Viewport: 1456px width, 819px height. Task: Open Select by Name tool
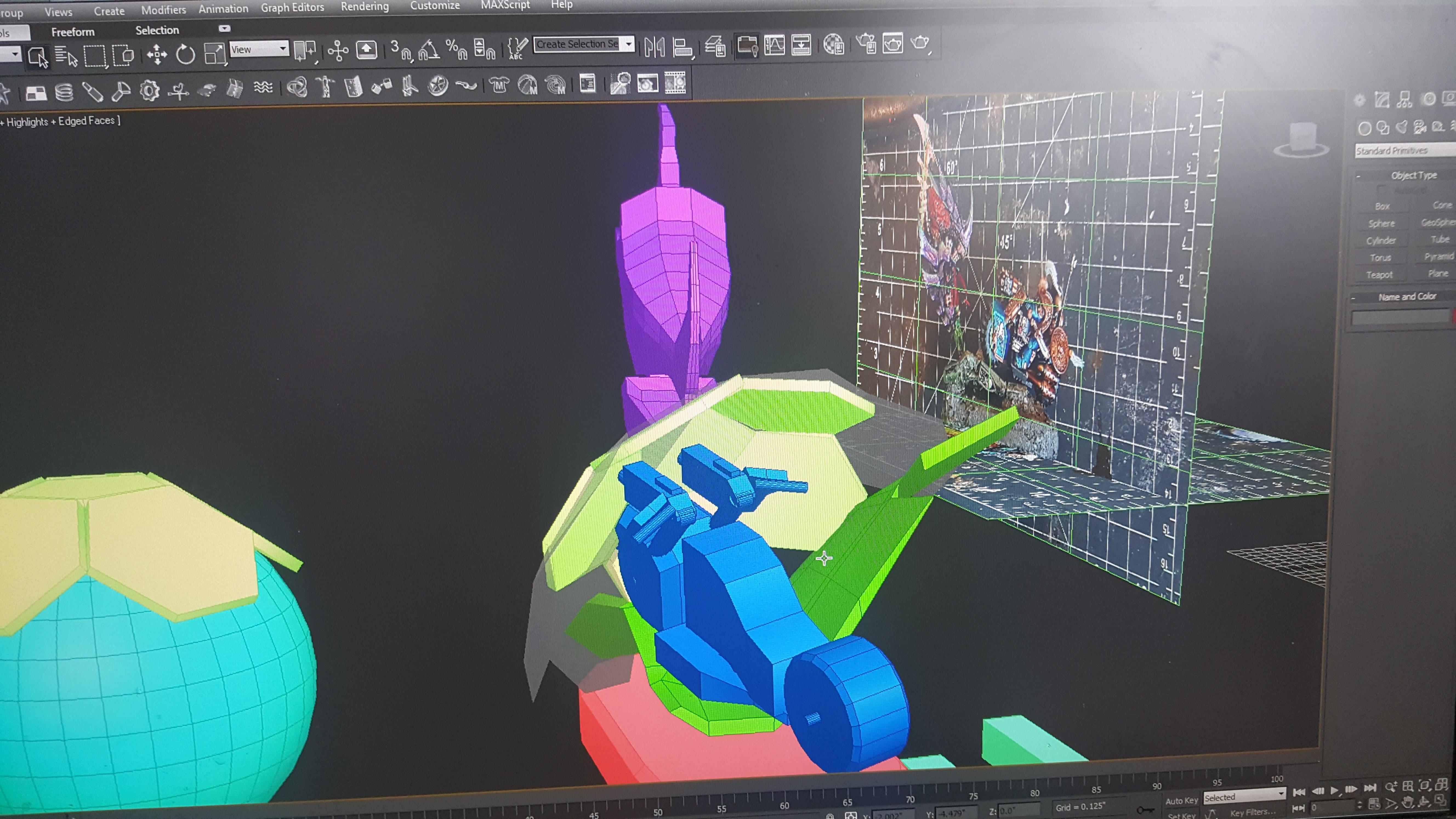pyautogui.click(x=67, y=57)
